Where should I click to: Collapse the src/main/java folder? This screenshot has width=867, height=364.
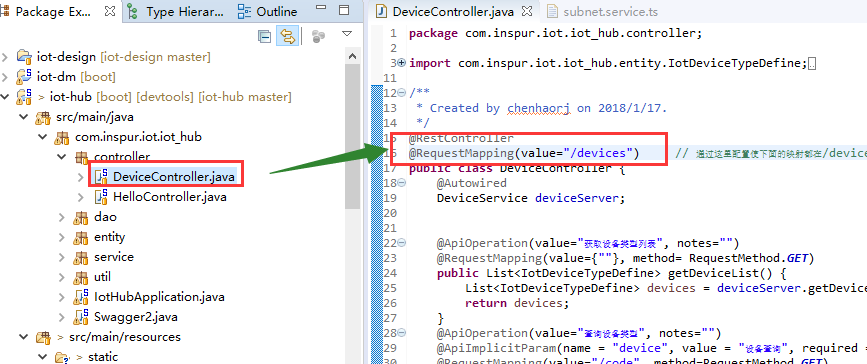coord(24,117)
